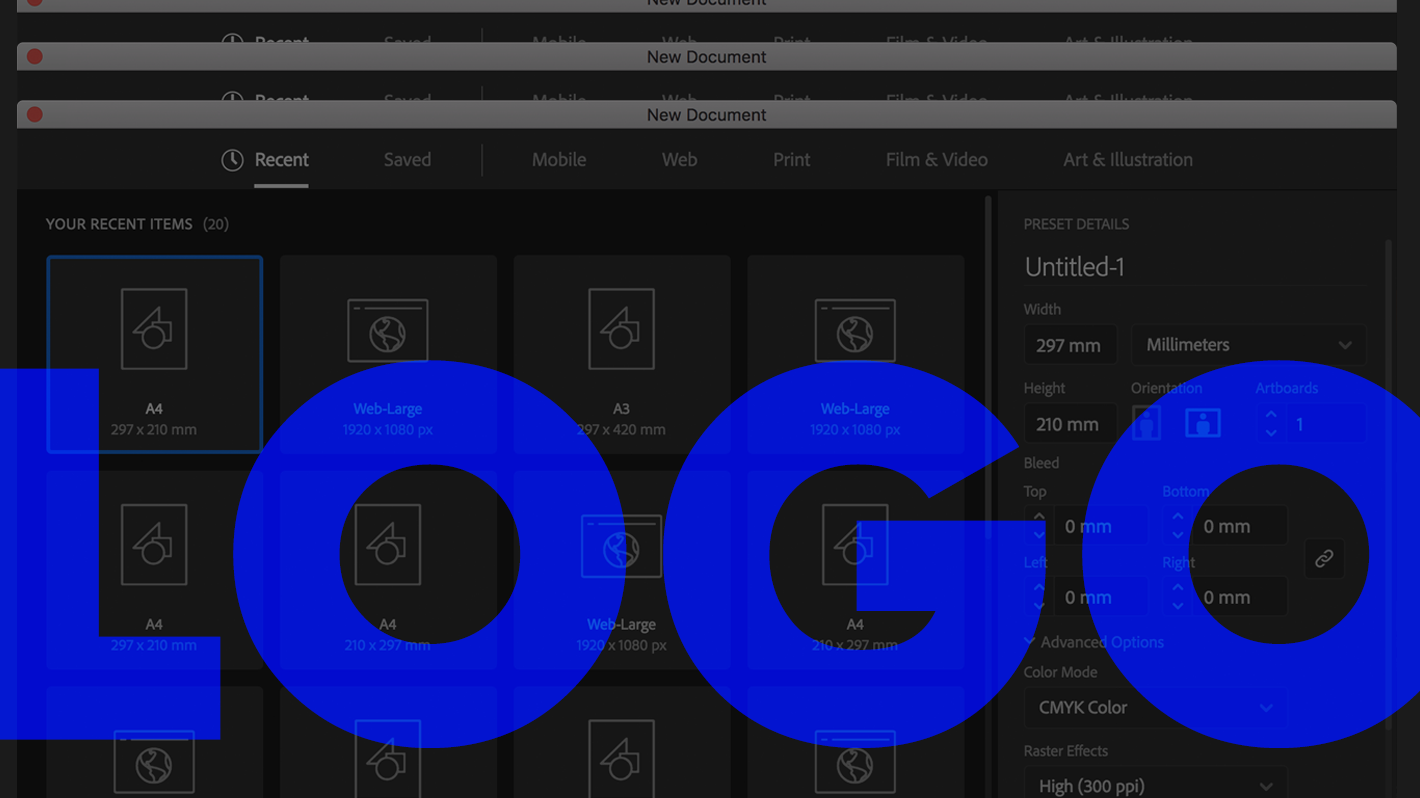Open the Film & Video tab
Screen dimensions: 1420x798
point(936,160)
